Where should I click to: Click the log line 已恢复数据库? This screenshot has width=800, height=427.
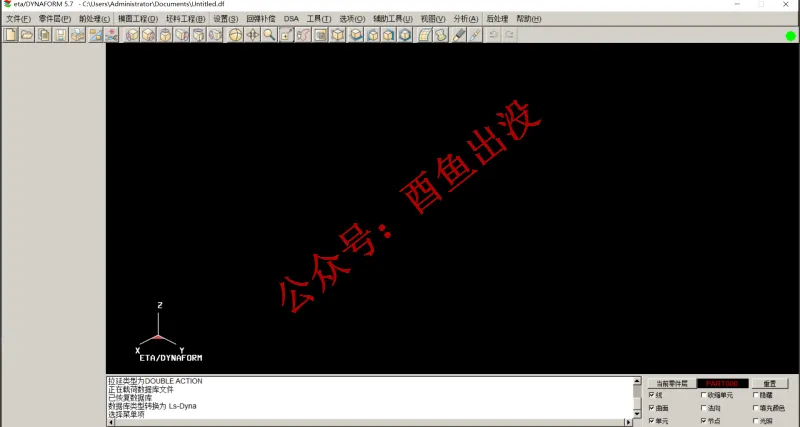pyautogui.click(x=130, y=398)
